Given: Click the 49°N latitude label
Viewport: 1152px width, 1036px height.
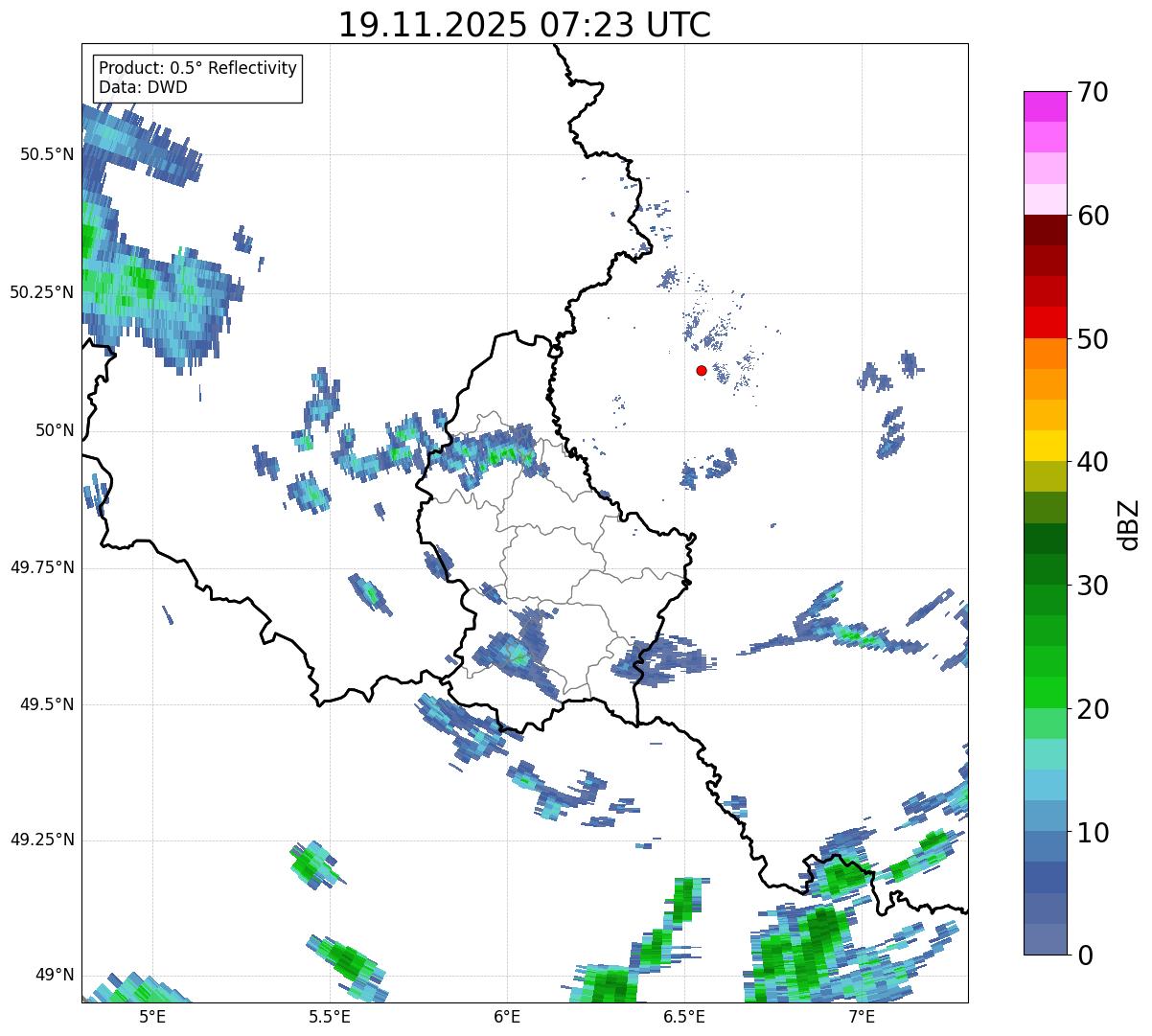Looking at the screenshot, I should coord(53,975).
